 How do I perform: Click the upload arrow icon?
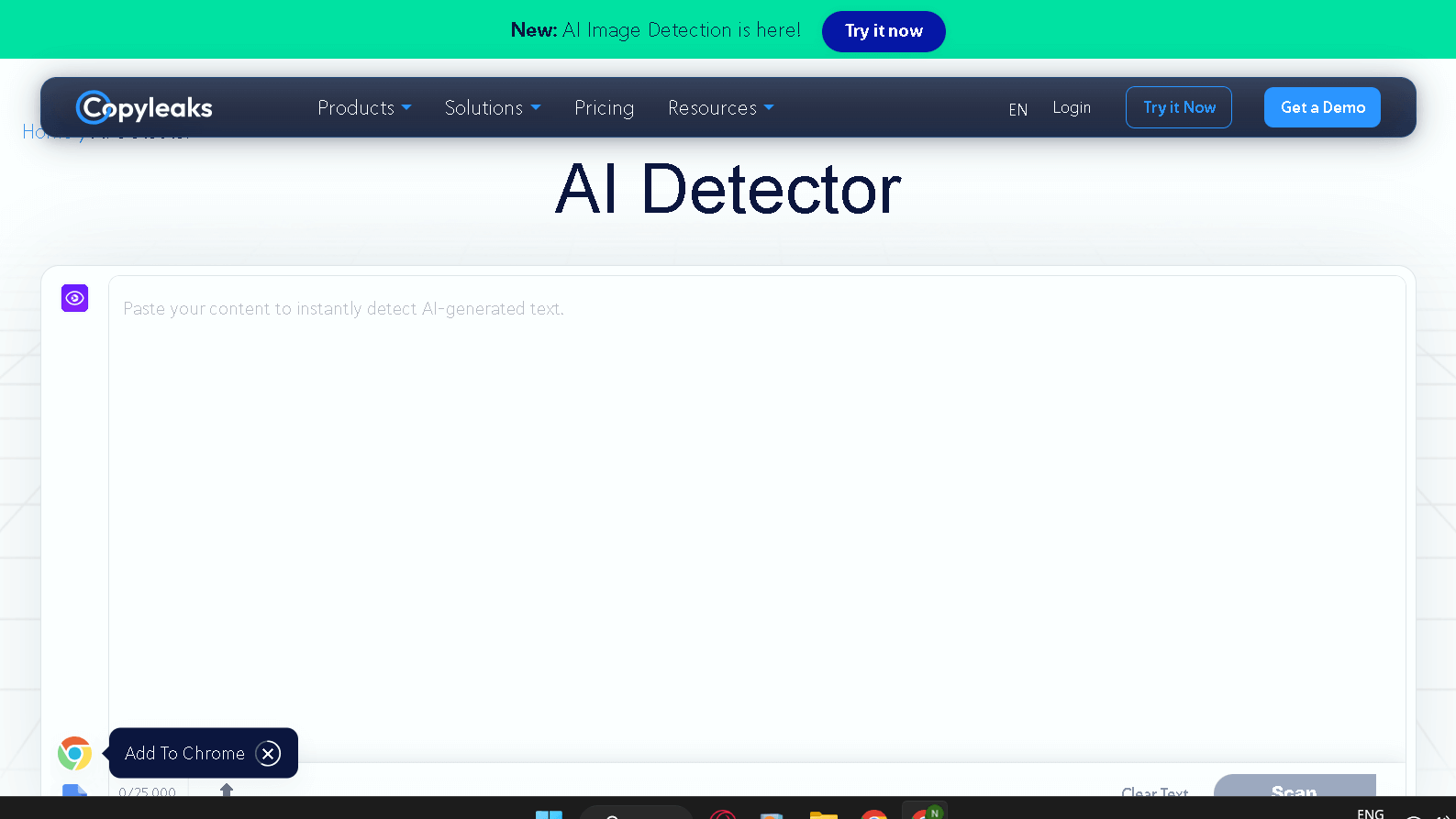[227, 790]
